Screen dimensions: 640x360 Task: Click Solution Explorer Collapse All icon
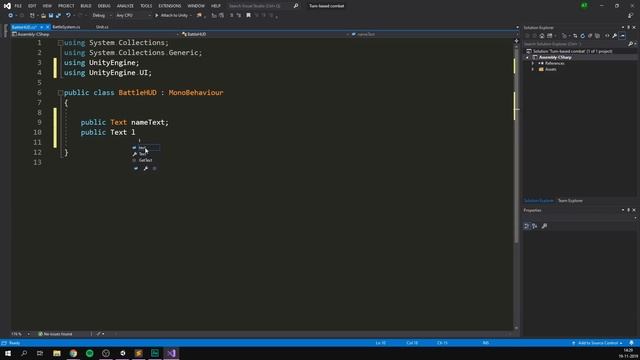click(x=590, y=36)
